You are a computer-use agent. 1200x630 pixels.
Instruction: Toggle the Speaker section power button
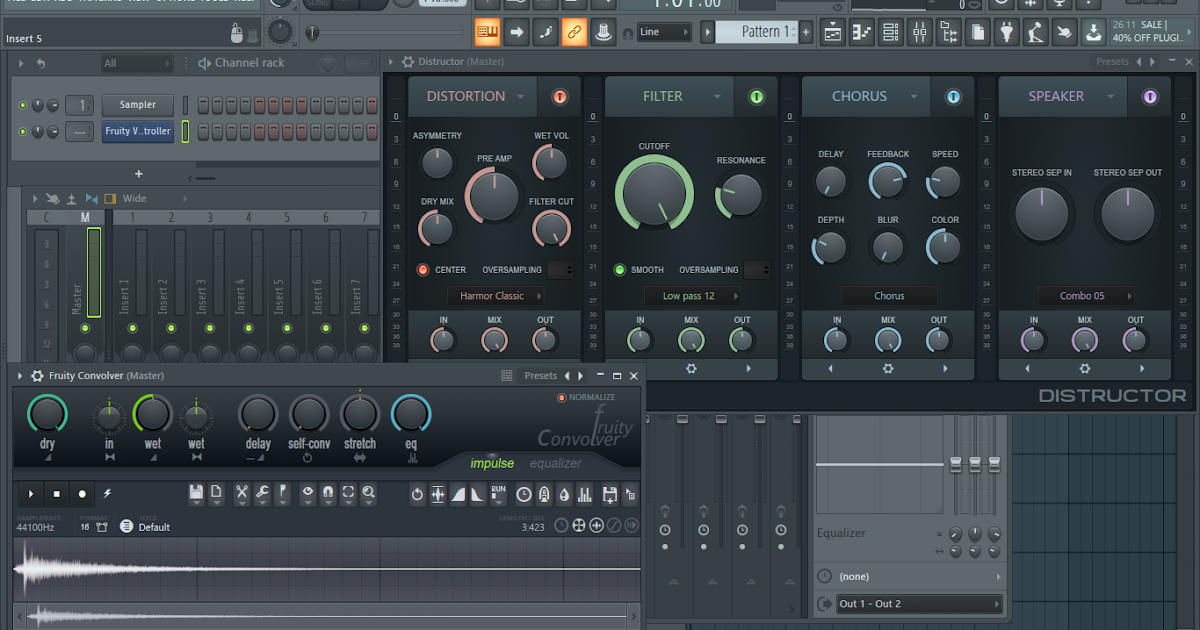pyautogui.click(x=1150, y=97)
